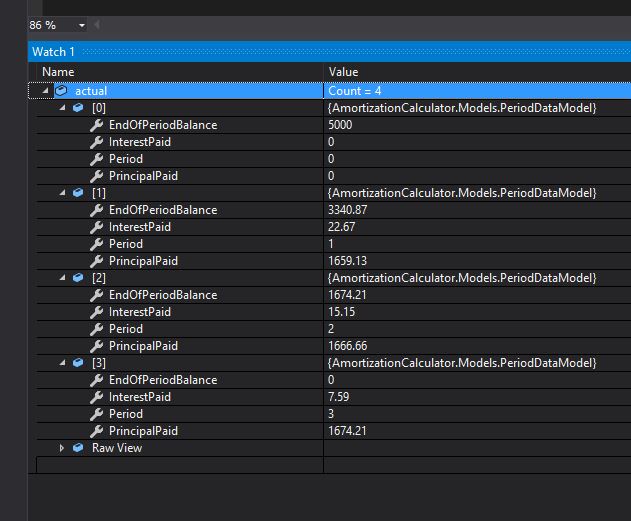Collapse the actual variable tree node
The width and height of the screenshot is (631, 521).
(46, 91)
